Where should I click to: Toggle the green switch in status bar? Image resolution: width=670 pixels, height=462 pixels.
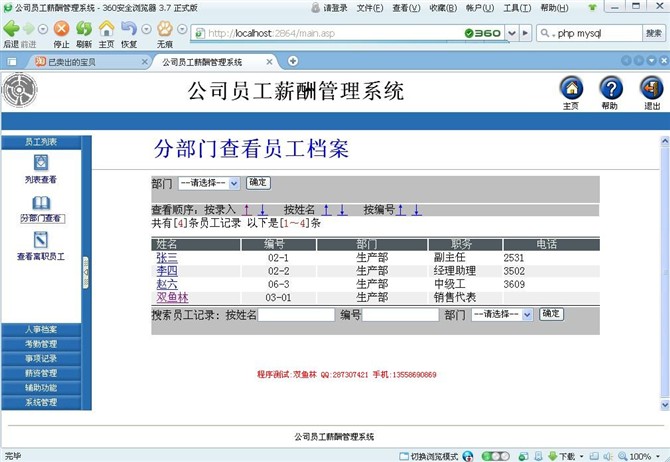coord(495,456)
